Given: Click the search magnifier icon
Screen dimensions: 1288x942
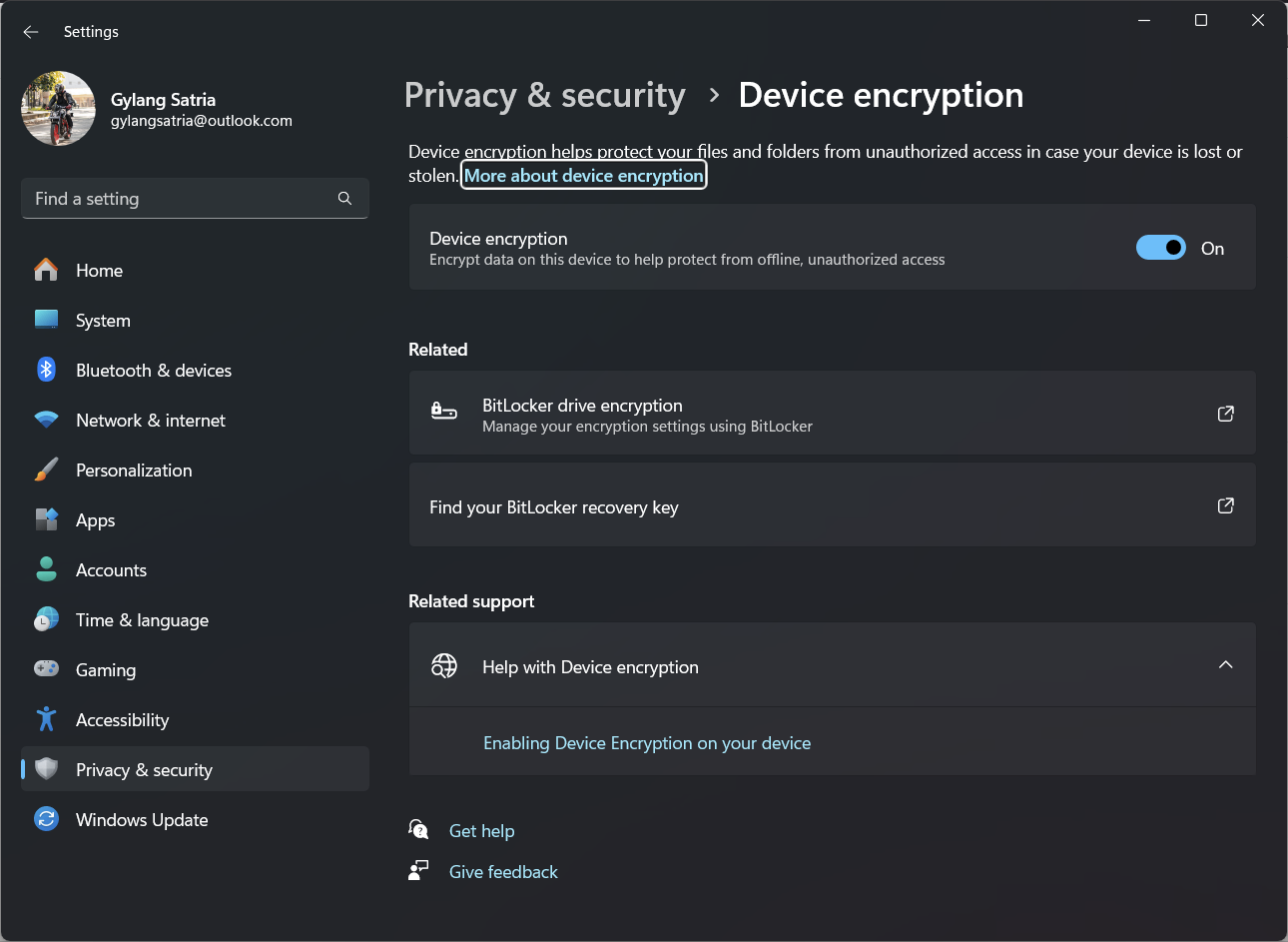Looking at the screenshot, I should 344,198.
